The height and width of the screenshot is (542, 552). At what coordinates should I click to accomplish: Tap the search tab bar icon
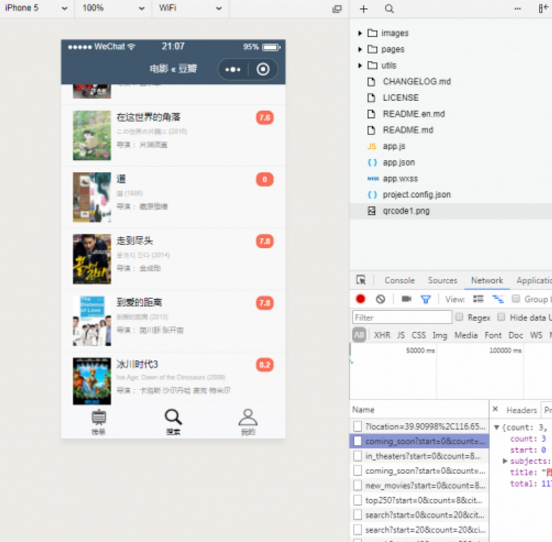[x=173, y=422]
